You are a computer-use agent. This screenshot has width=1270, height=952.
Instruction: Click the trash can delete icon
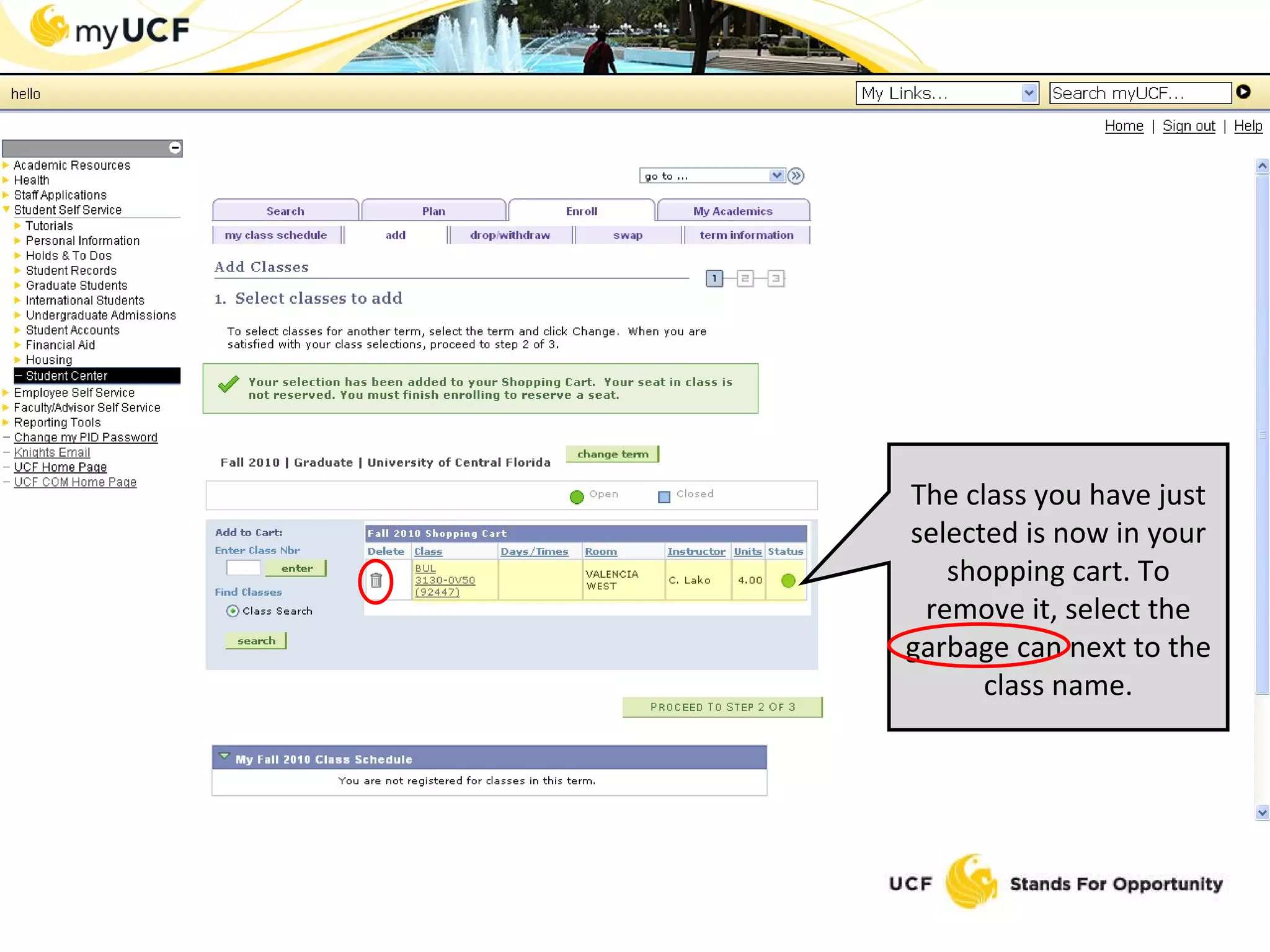(x=376, y=581)
